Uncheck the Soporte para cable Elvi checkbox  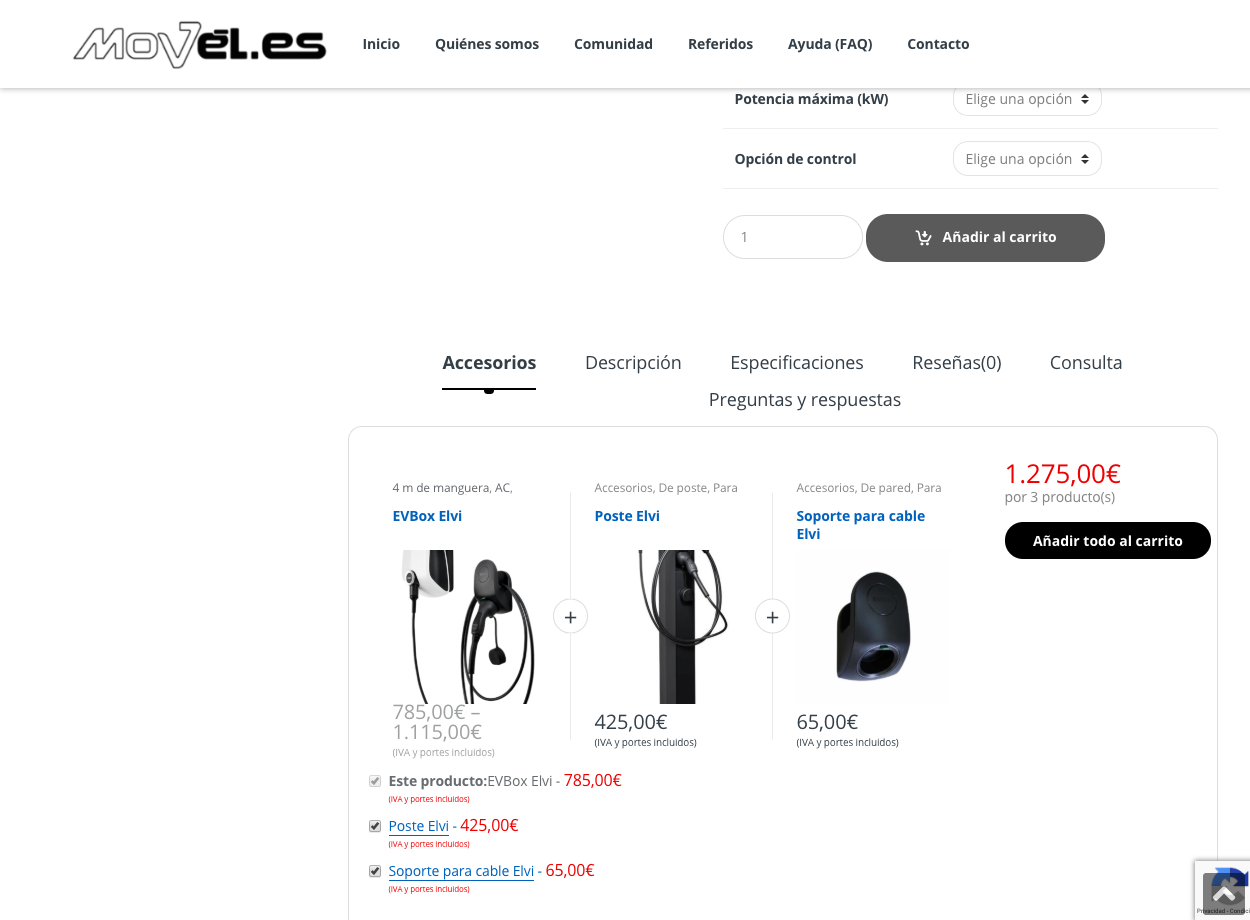375,871
